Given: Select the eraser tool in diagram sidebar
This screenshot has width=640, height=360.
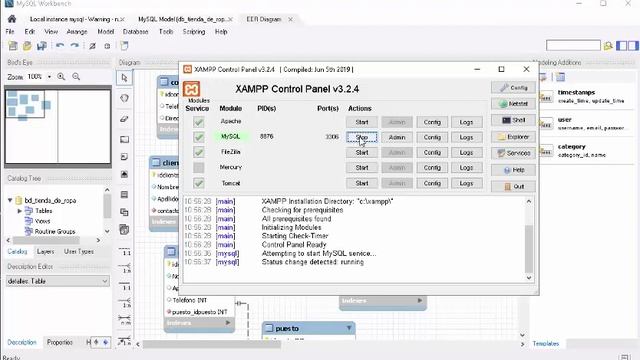Looking at the screenshot, I should pyautogui.click(x=124, y=119).
